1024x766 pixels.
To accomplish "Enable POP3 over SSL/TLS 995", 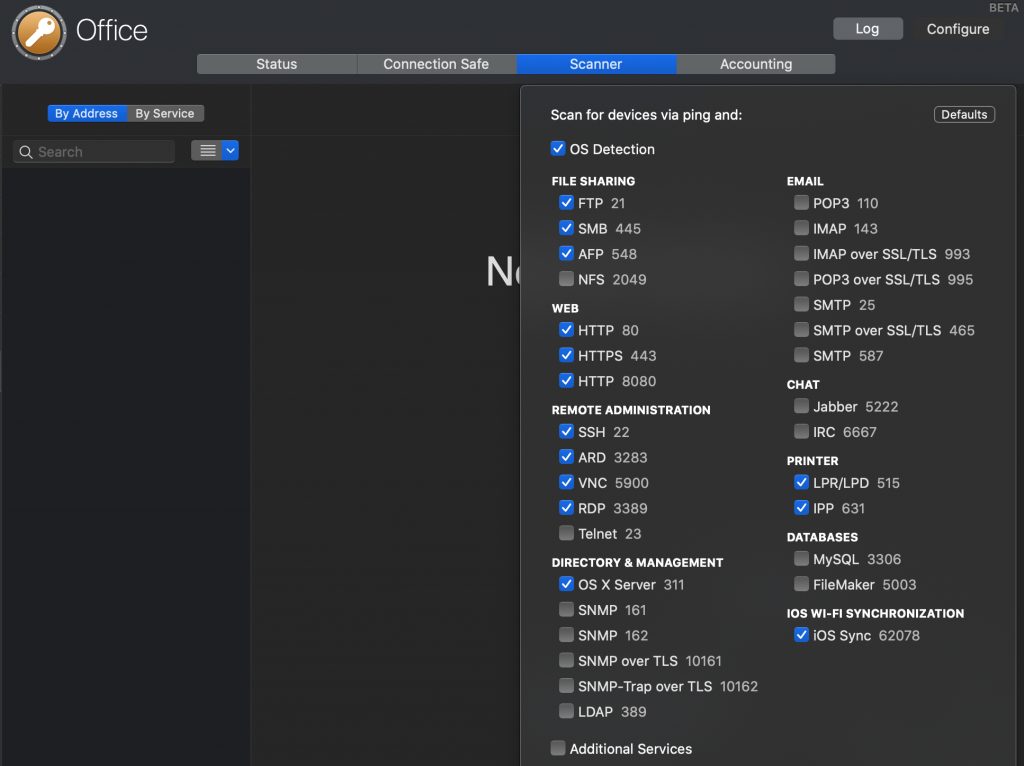I will 801,279.
